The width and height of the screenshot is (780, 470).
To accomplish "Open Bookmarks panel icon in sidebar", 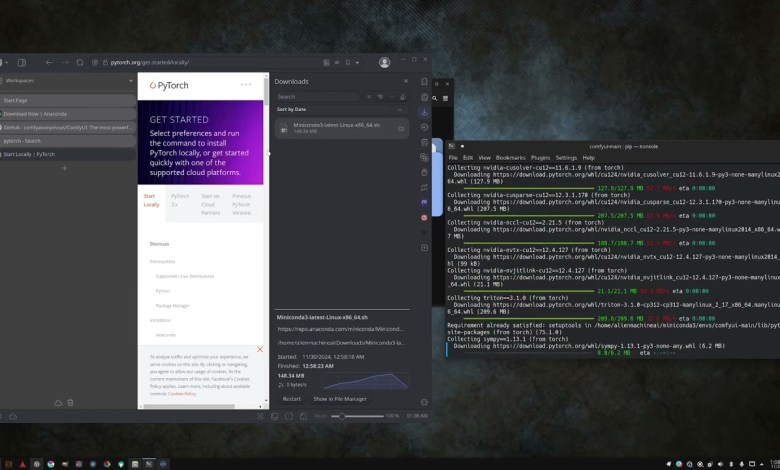I will click(424, 82).
